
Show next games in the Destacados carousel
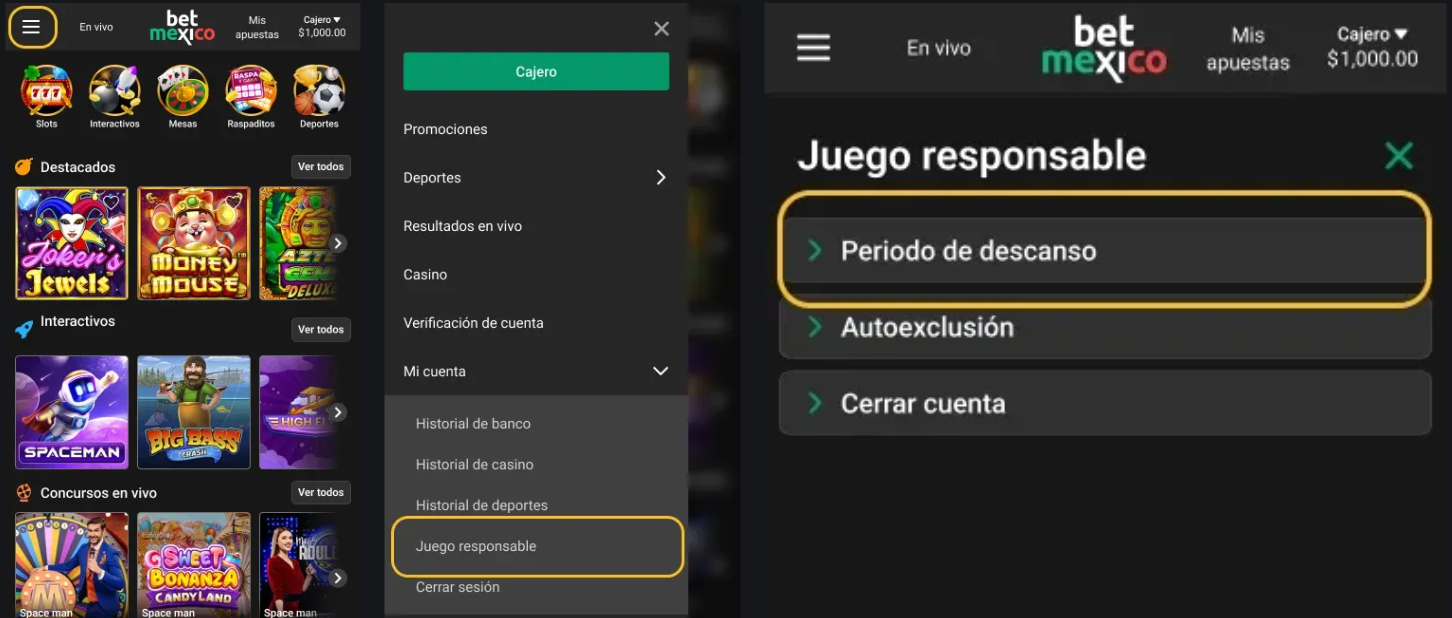pos(339,243)
